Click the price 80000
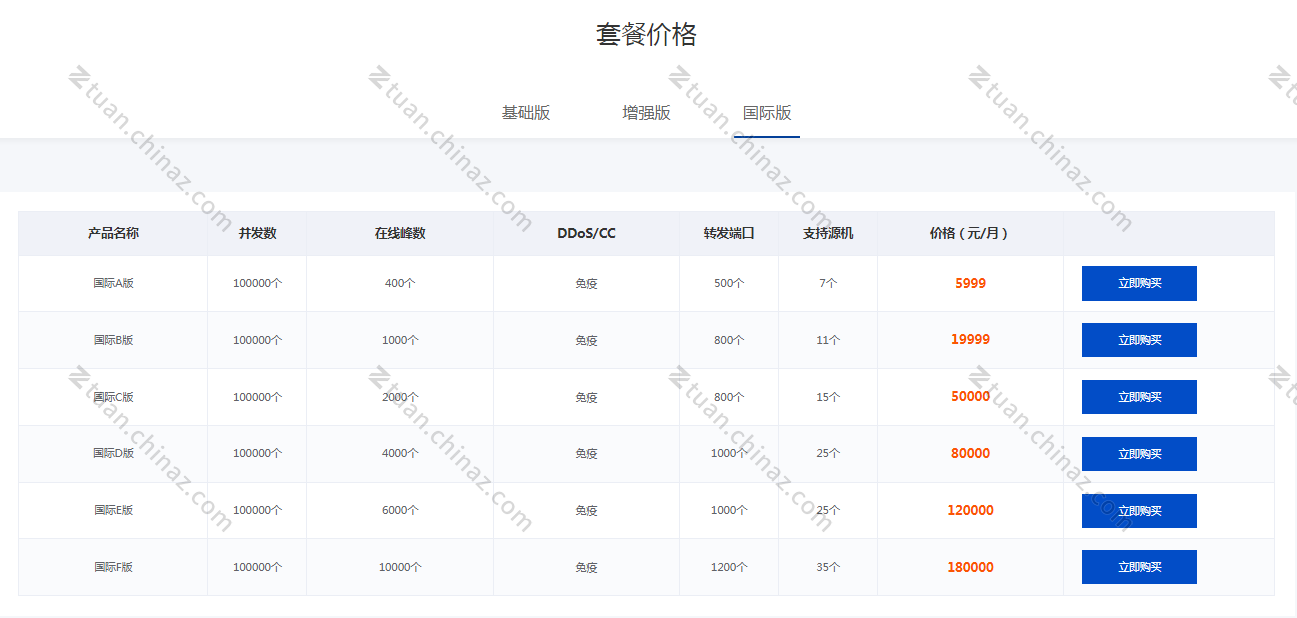The width and height of the screenshot is (1297, 618). 970,453
